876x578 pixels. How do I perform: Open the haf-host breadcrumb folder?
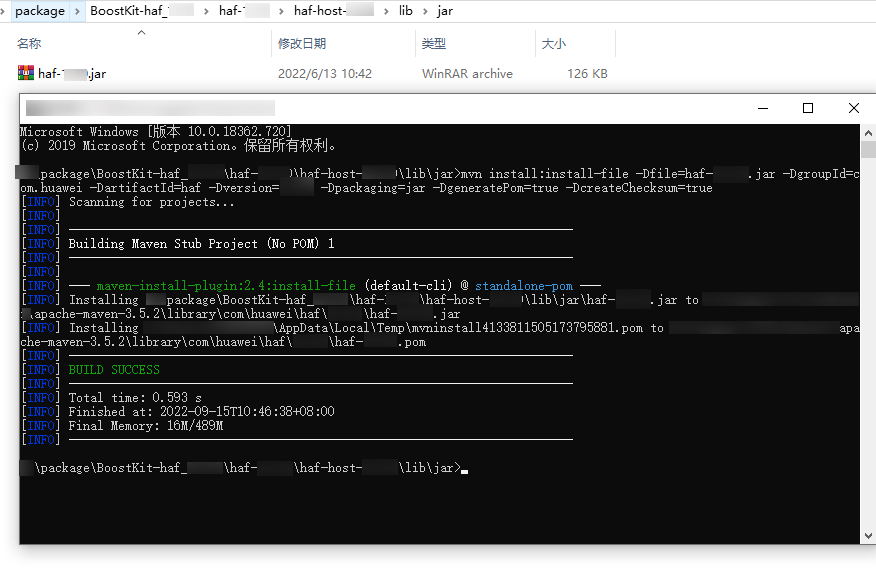[x=334, y=11]
